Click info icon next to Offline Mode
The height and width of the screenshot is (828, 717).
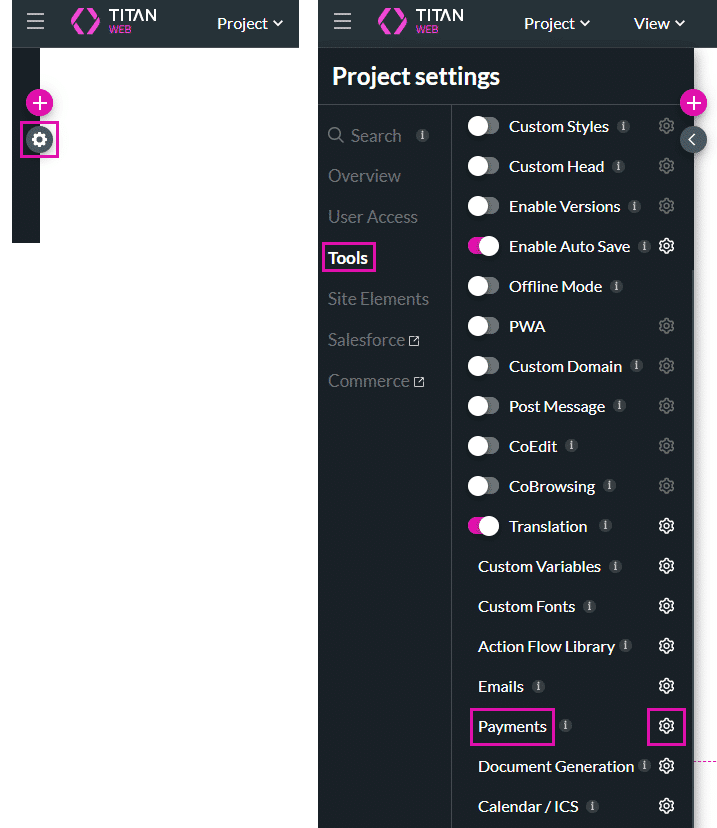tap(616, 286)
